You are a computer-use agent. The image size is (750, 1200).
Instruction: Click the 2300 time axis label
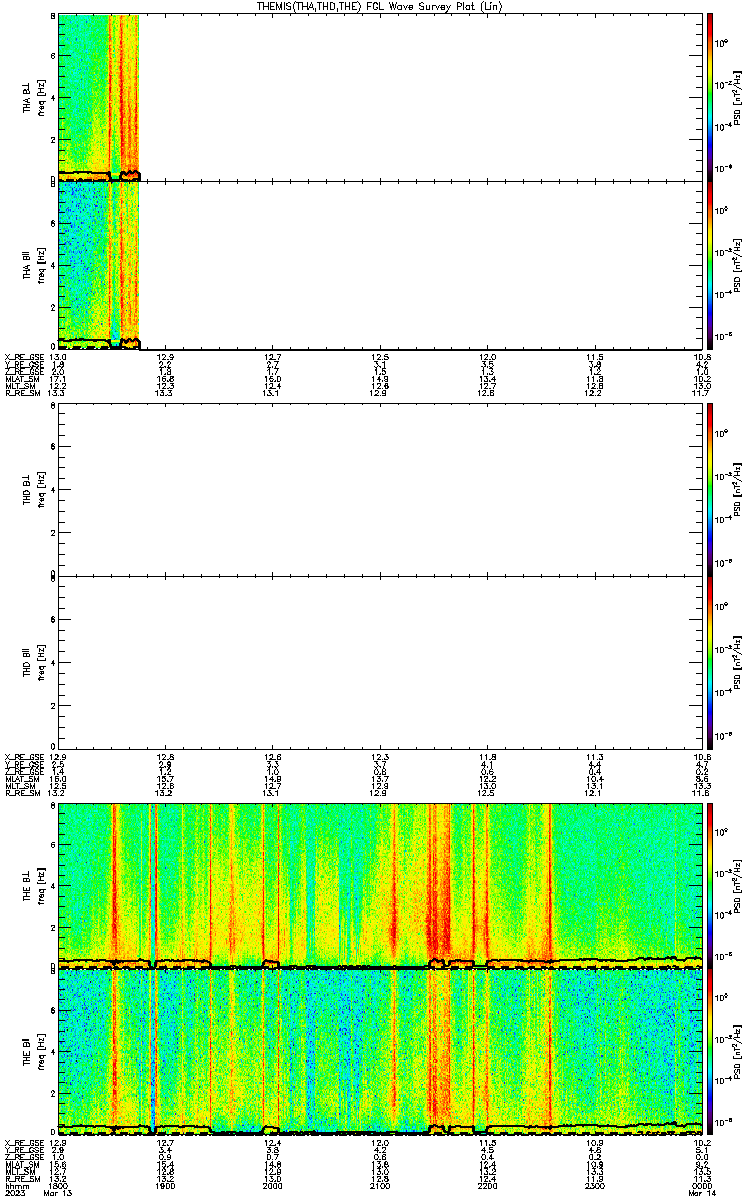click(x=594, y=1185)
